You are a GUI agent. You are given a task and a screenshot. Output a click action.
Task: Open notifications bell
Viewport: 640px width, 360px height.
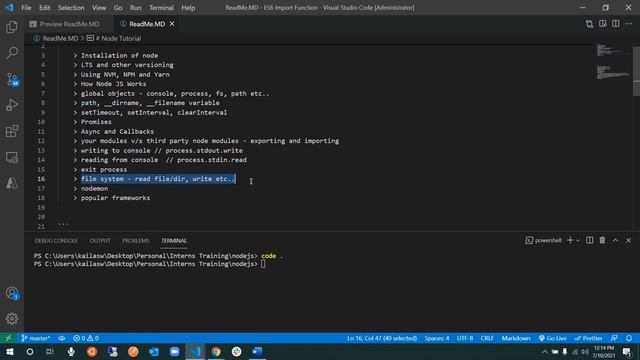[629, 338]
